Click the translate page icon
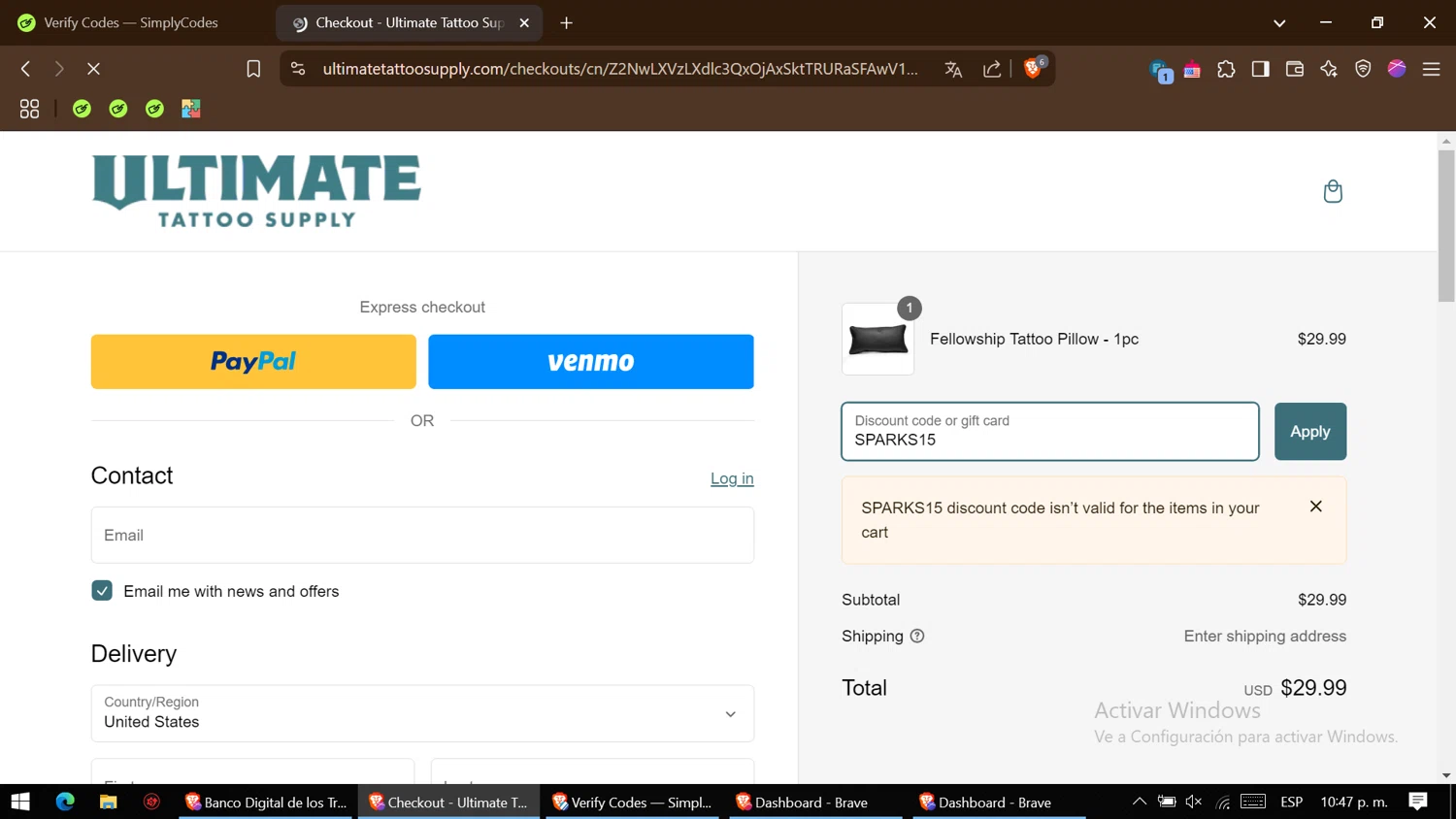 (953, 69)
